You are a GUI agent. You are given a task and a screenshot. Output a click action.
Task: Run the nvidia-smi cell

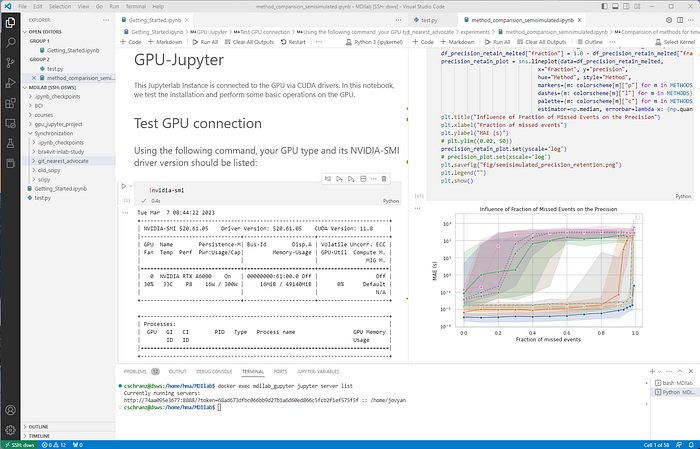pyautogui.click(x=124, y=186)
